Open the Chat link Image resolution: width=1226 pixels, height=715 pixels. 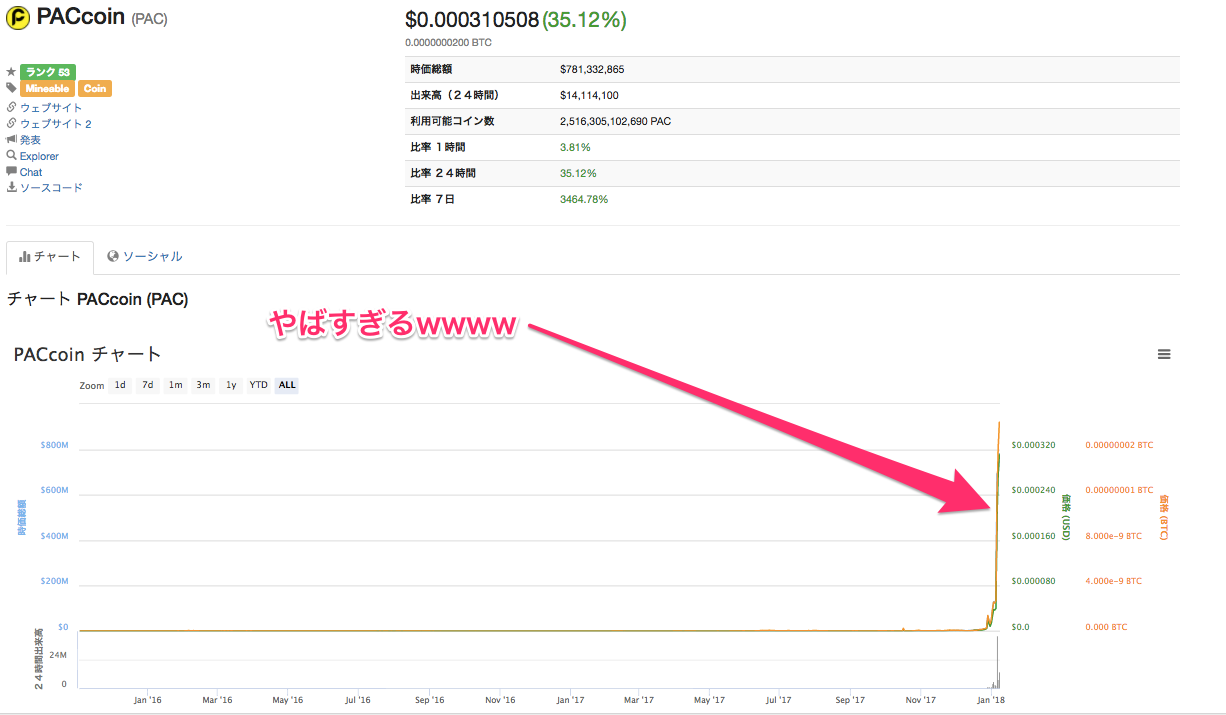point(31,172)
